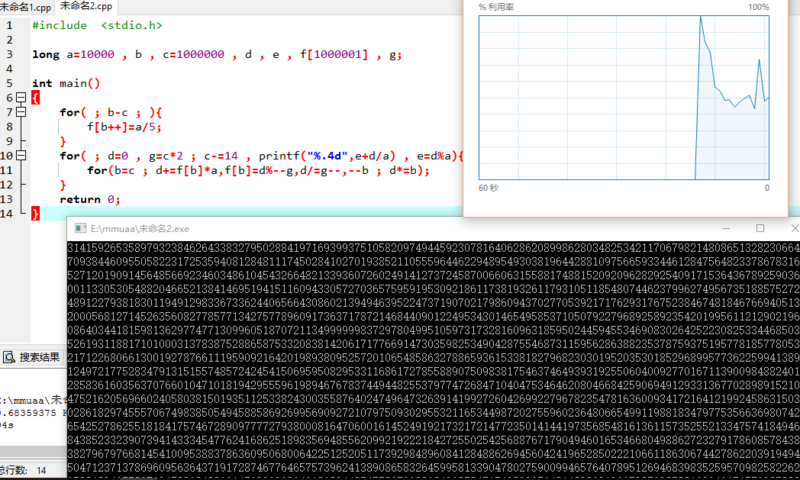Click the 'c=1000000' variable initializer
Image resolution: width=800 pixels, height=480 pixels.
point(193,55)
